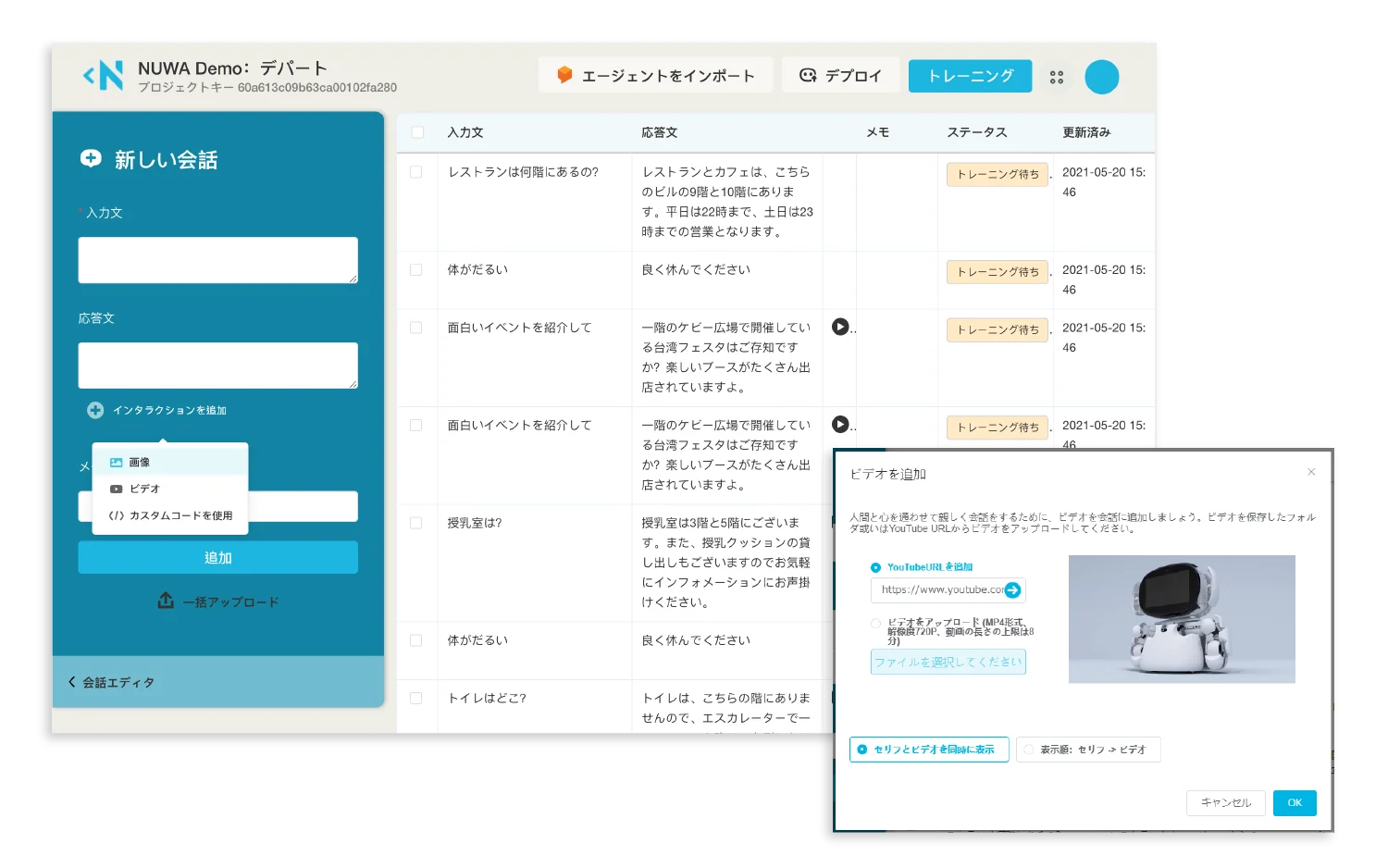Click the blue user avatar circle
This screenshot has width=1388, height=868.
[1101, 77]
